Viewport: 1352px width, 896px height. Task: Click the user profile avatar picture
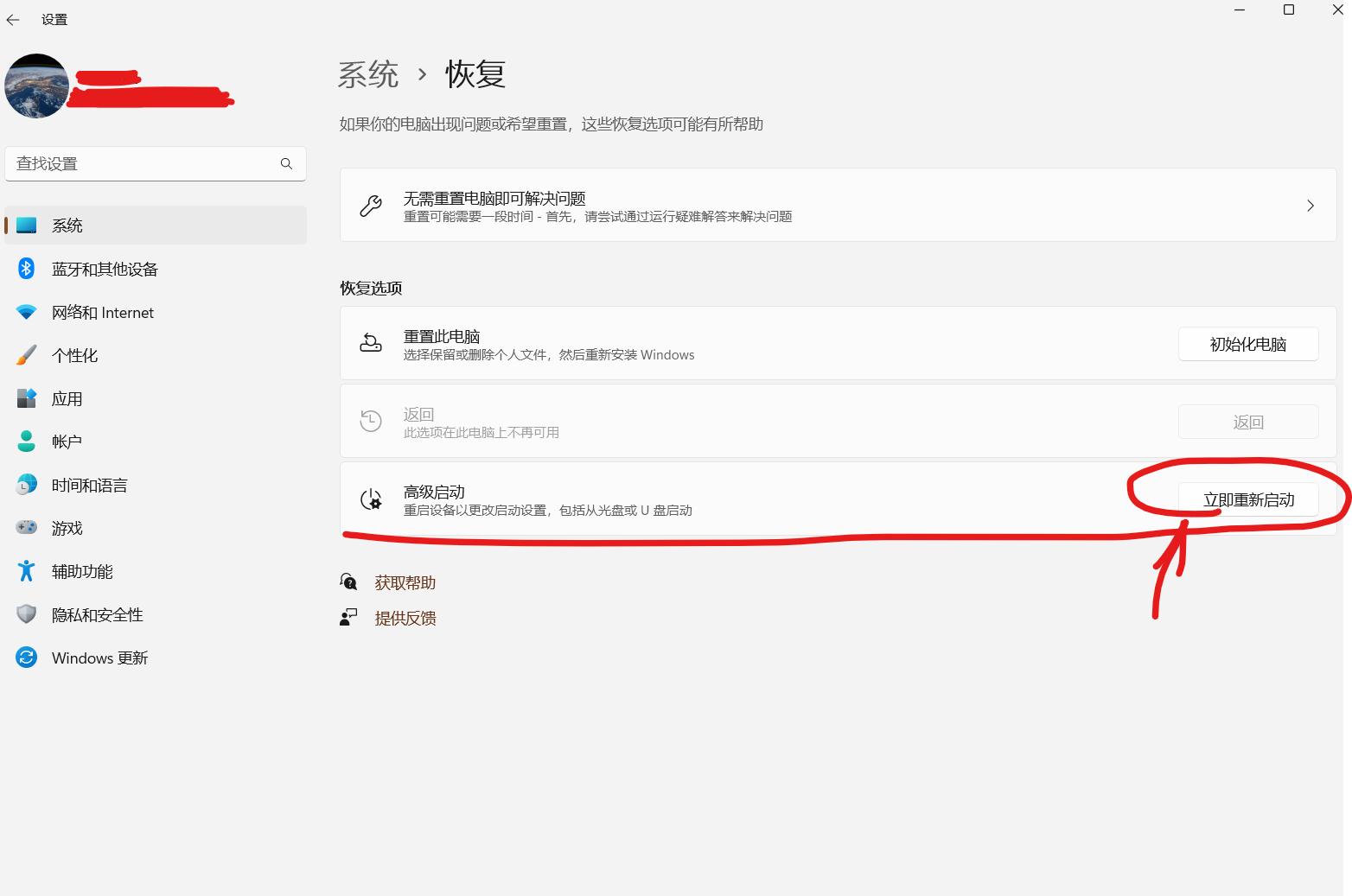(36, 86)
